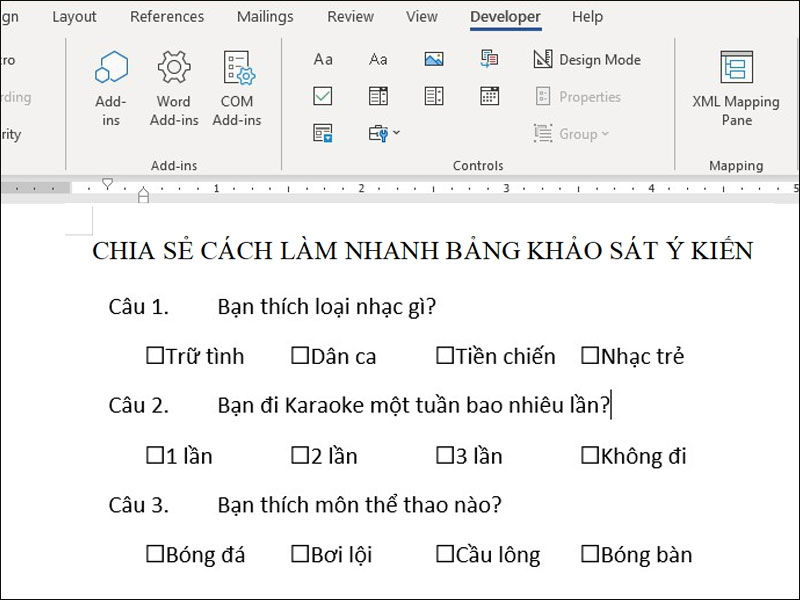Viewport: 800px width, 600px height.
Task: Click the 'Câu 2.' label
Action: coord(138,406)
